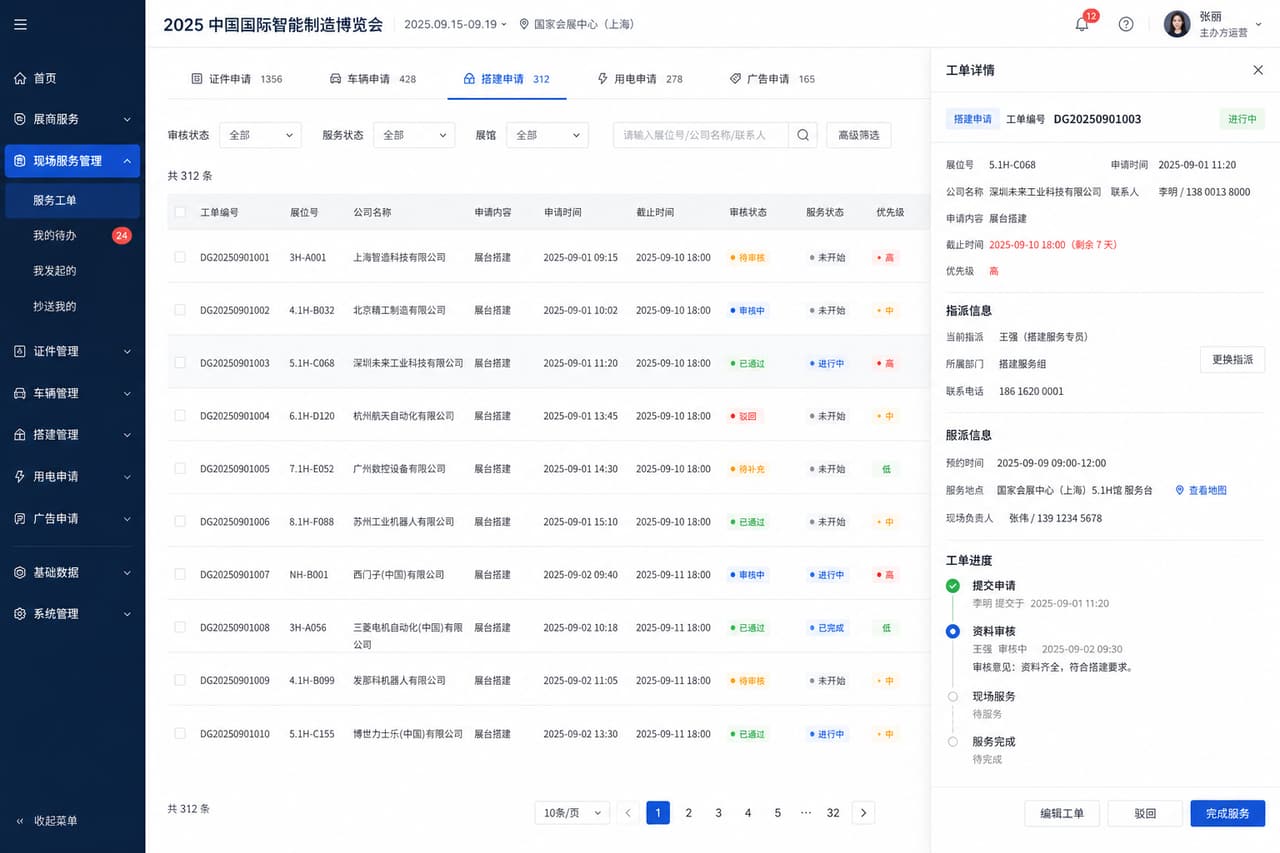
Task: Collapse sidebar via 收起菜单 icon
Action: coord(20,821)
